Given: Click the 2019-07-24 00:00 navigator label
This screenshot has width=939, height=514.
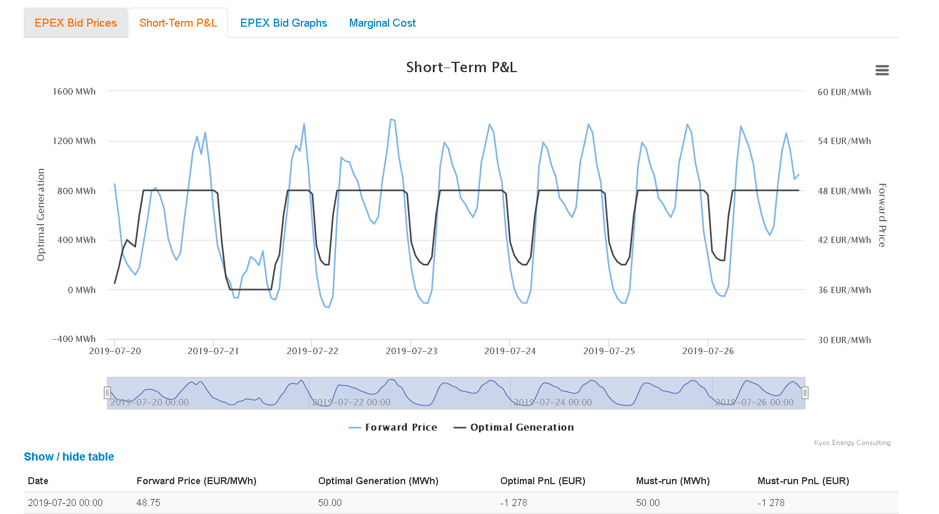Looking at the screenshot, I should pyautogui.click(x=553, y=403).
